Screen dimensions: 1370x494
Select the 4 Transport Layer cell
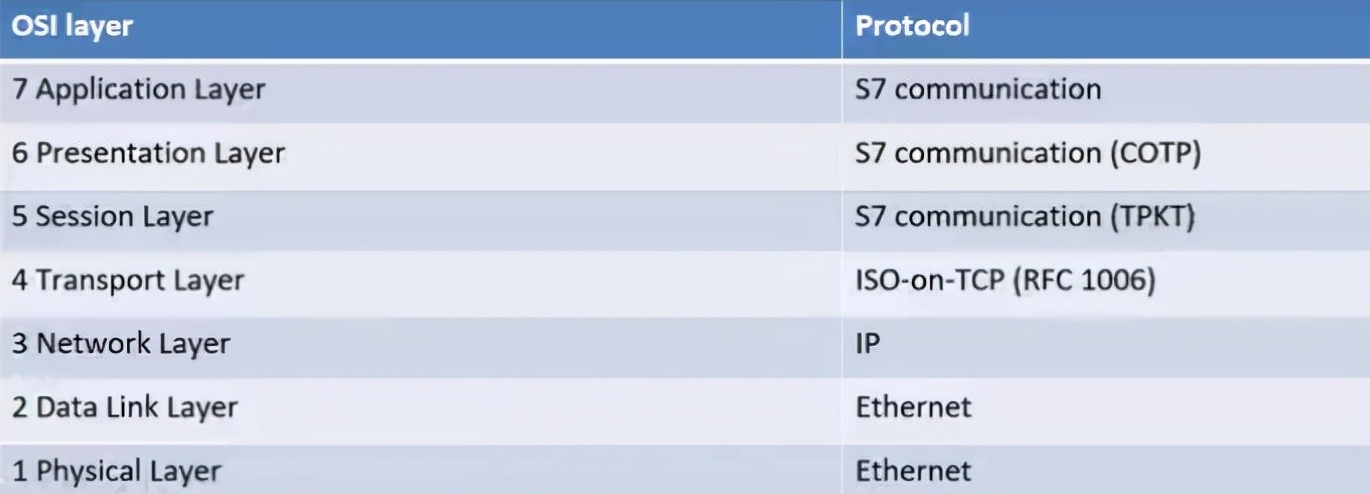tap(421, 283)
